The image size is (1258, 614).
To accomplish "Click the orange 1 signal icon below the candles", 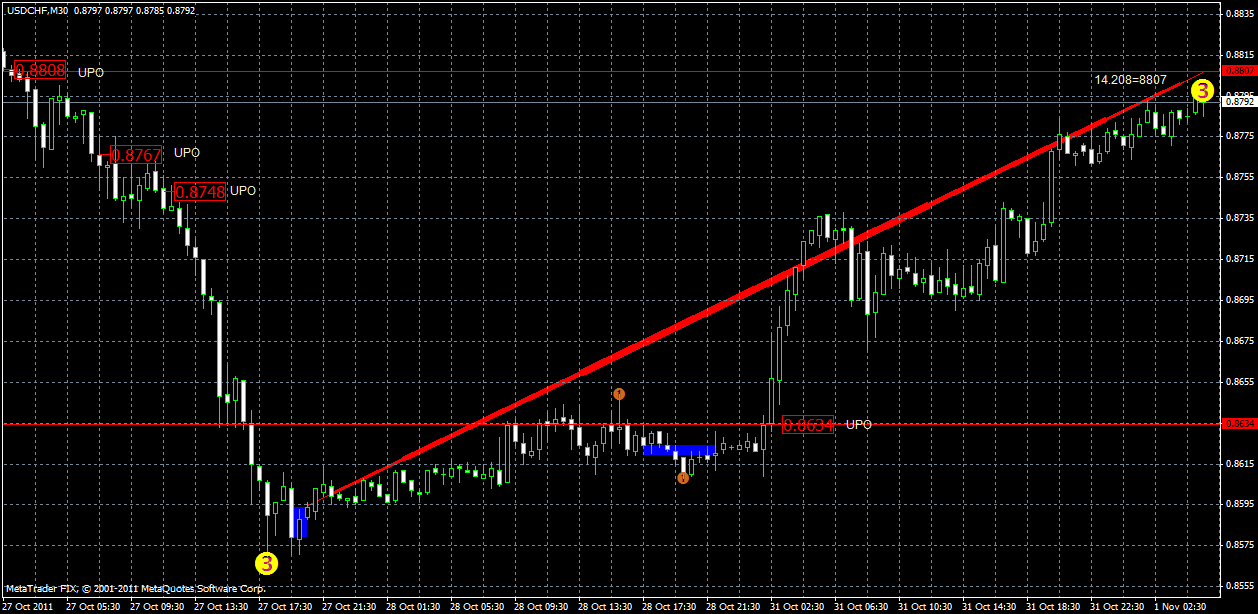I will [x=685, y=479].
